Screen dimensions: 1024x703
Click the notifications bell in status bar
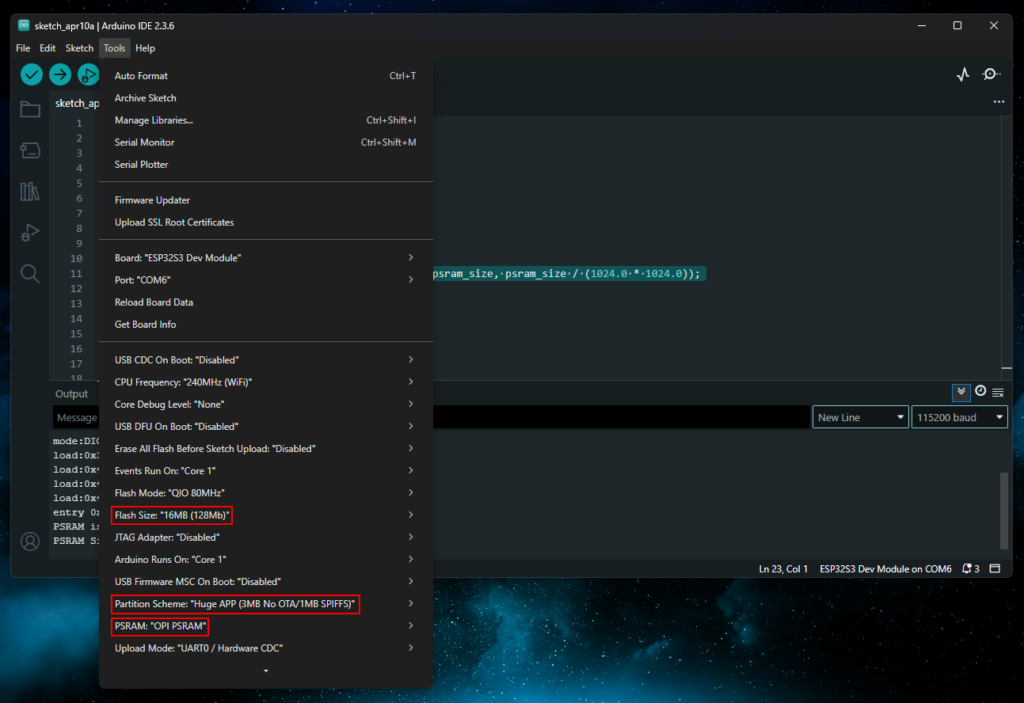(969, 569)
